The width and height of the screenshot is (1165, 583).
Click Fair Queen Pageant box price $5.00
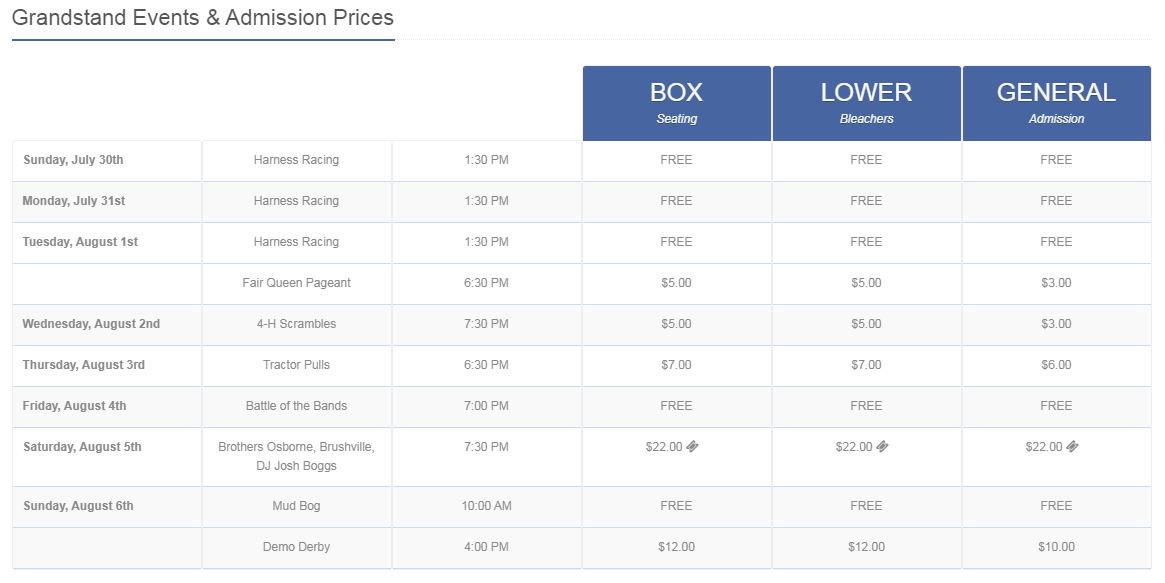click(x=676, y=282)
